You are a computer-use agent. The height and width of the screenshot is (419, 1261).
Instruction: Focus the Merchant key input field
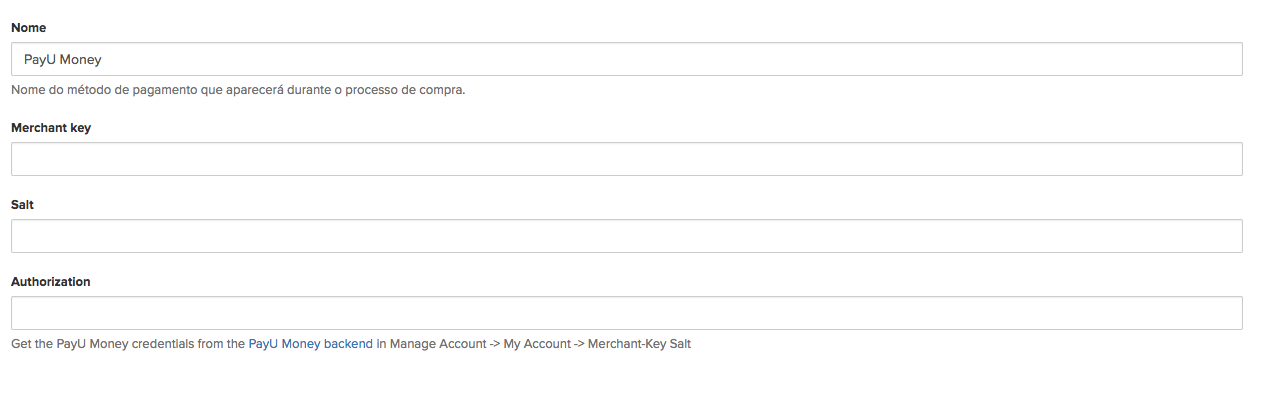click(x=626, y=159)
